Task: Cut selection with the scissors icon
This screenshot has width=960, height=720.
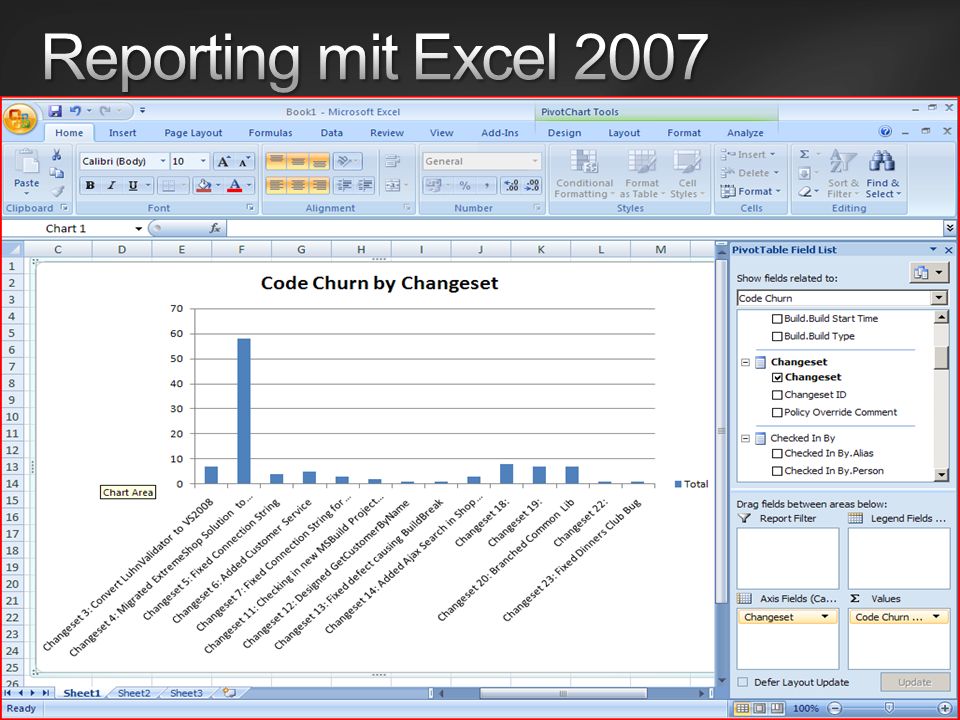Action: click(56, 154)
